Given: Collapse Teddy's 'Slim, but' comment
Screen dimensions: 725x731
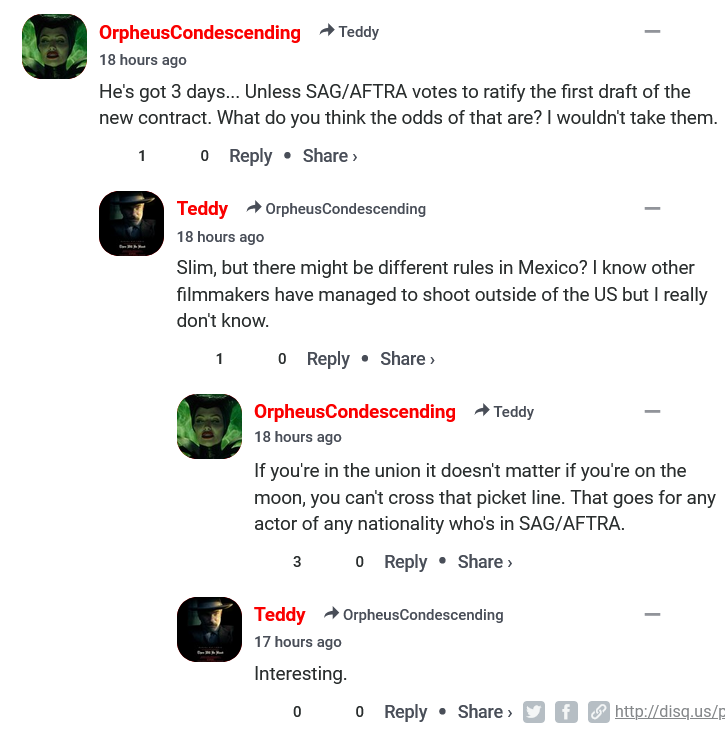Looking at the screenshot, I should pyautogui.click(x=652, y=209).
